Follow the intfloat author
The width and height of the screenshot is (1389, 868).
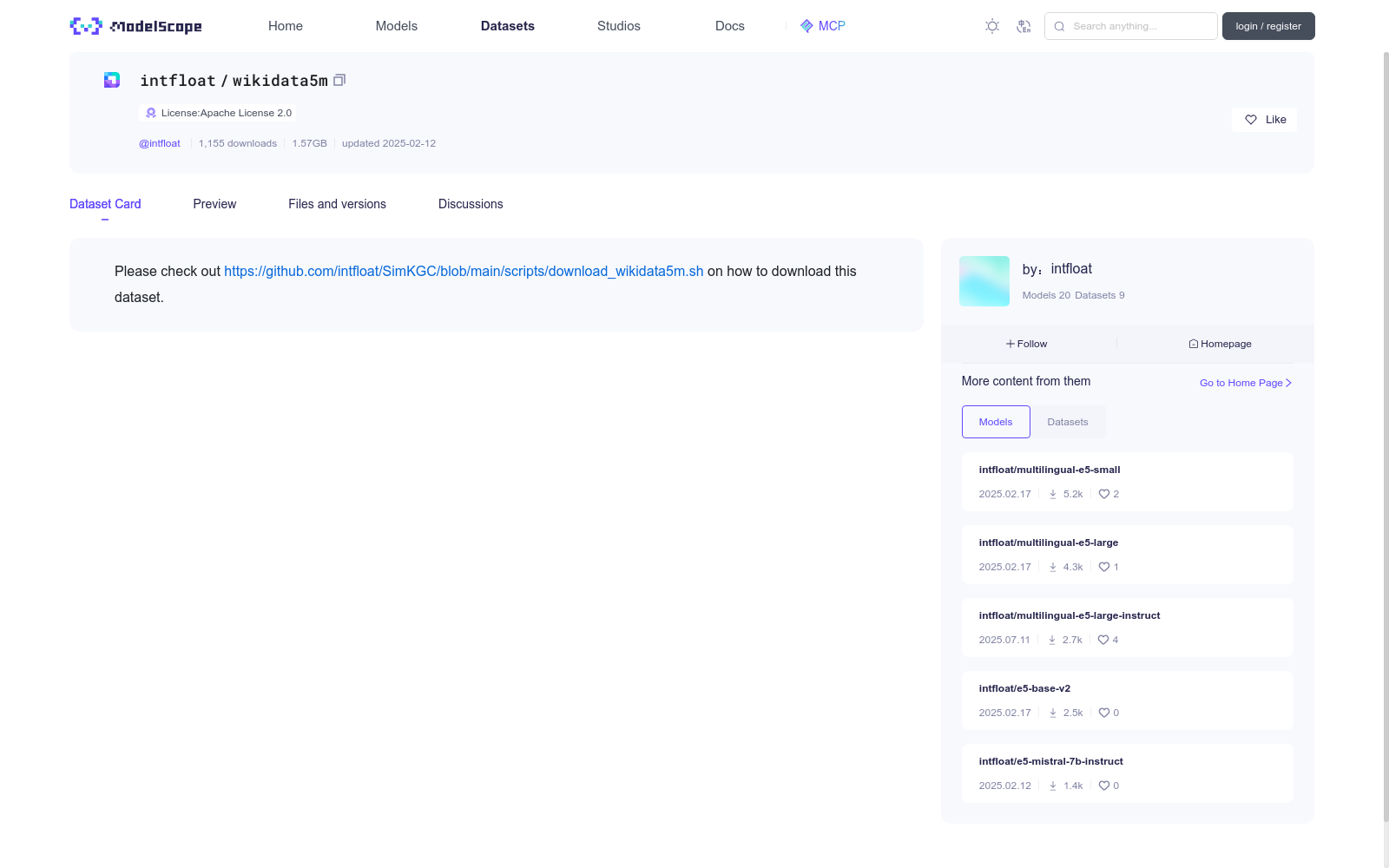point(1027,344)
